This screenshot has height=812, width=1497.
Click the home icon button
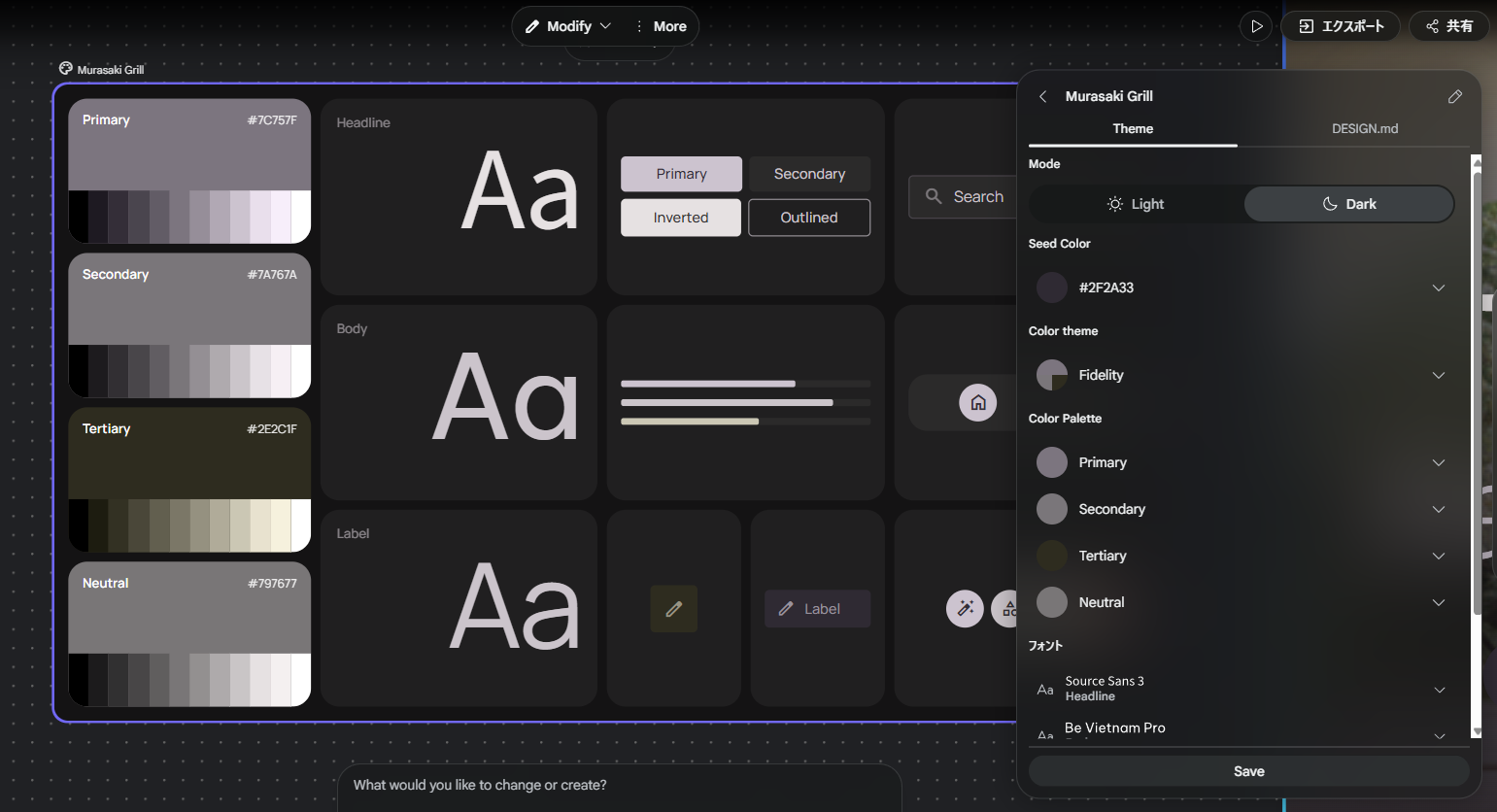pyautogui.click(x=977, y=402)
